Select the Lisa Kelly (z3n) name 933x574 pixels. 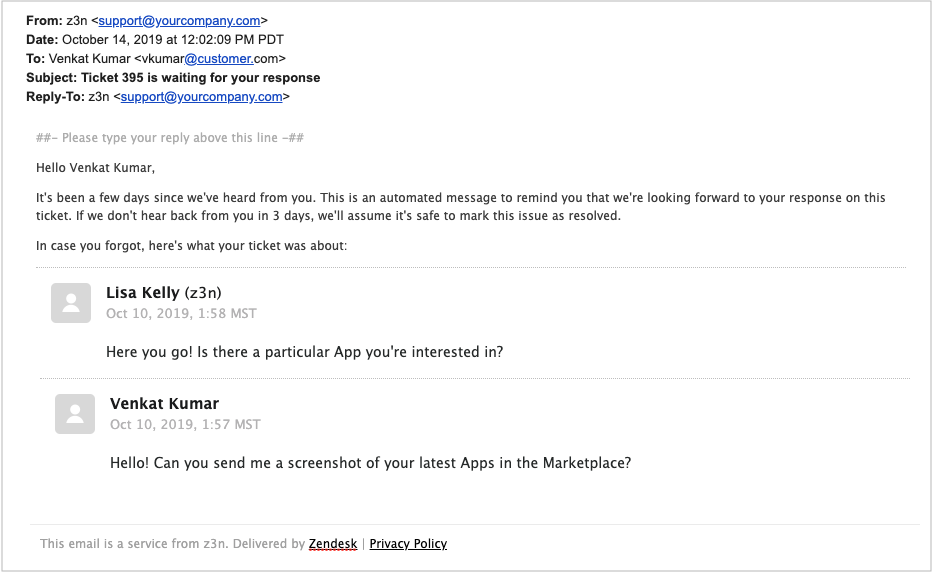164,293
